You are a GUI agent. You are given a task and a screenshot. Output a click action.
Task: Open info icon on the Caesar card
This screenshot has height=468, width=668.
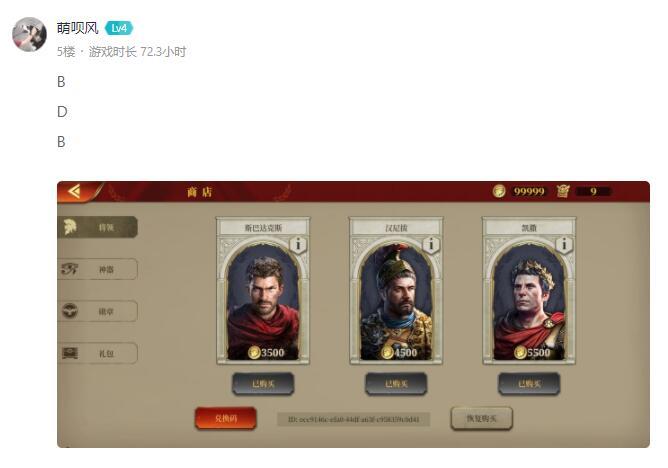point(564,245)
